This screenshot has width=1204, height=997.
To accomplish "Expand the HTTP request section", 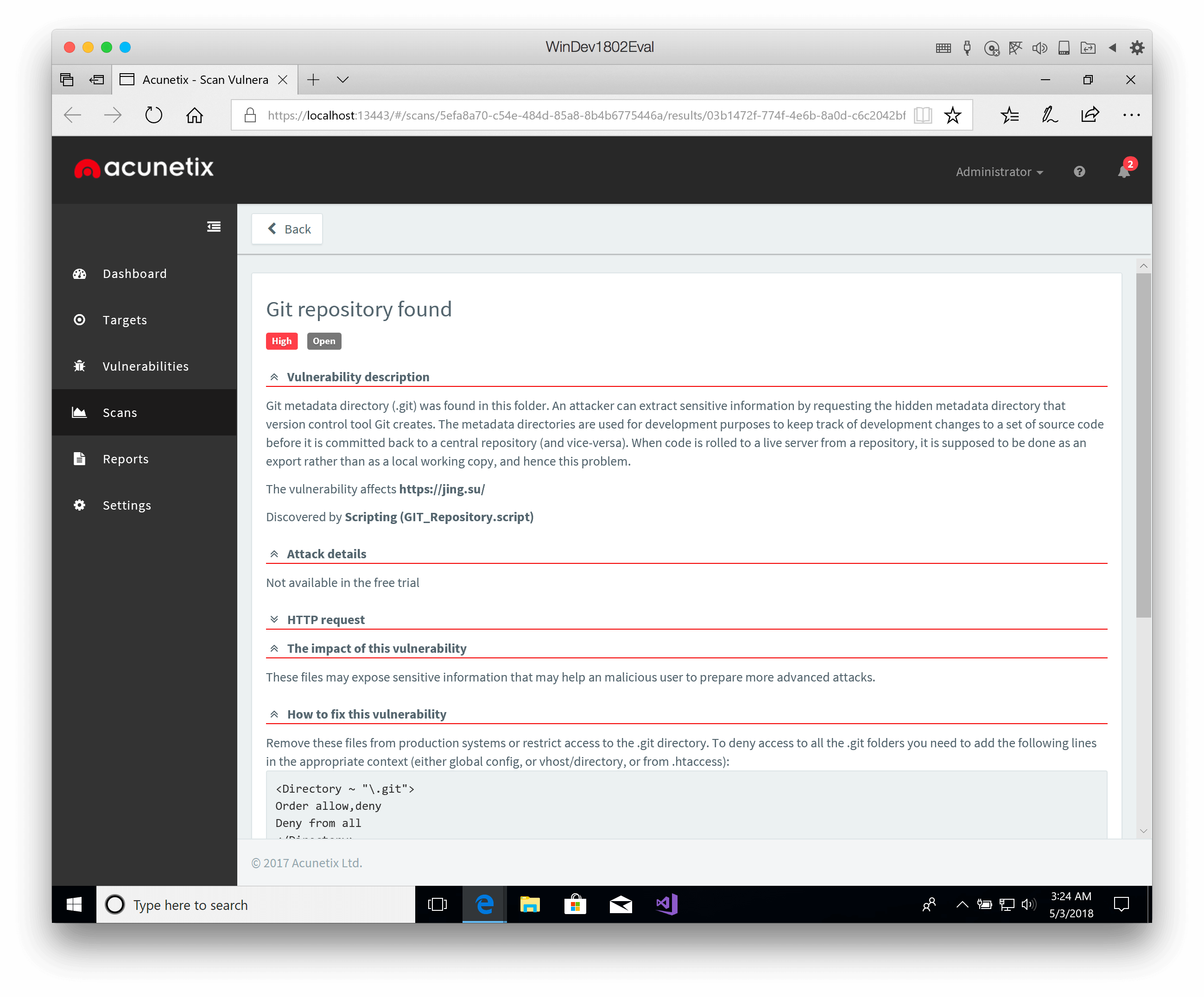I will pos(274,619).
